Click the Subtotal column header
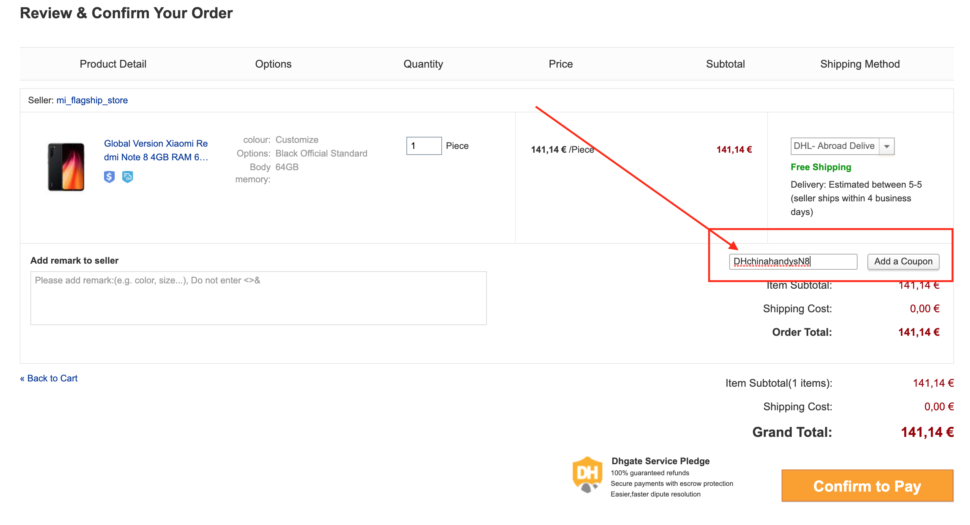This screenshot has width=970, height=525. point(726,64)
